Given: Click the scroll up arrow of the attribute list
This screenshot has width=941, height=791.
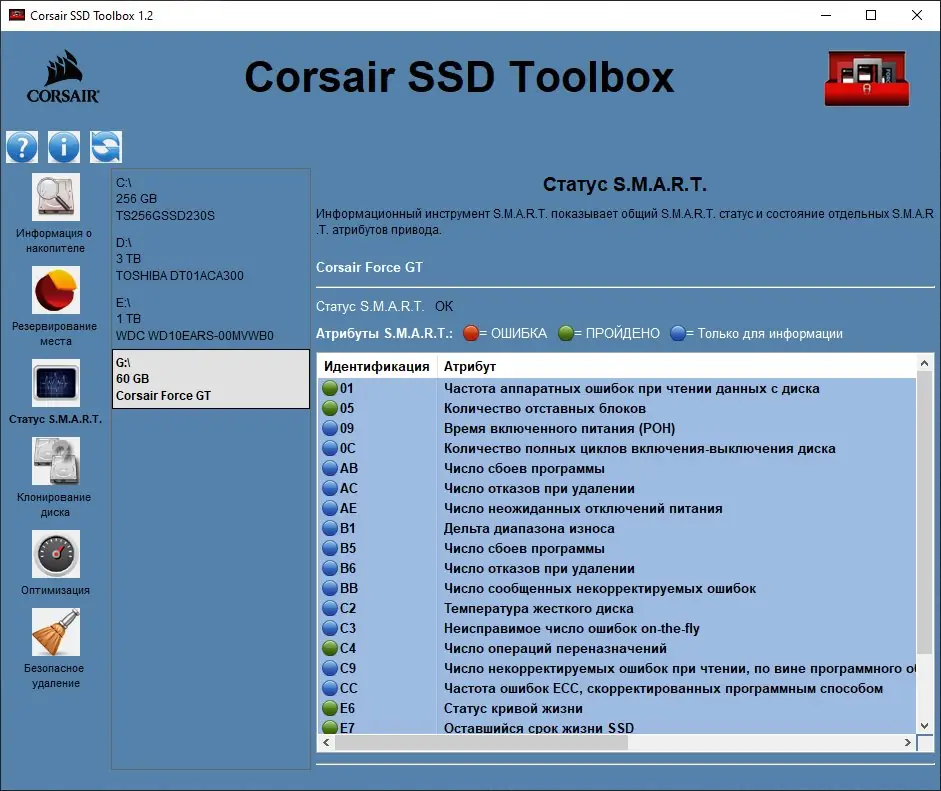Looking at the screenshot, I should pyautogui.click(x=924, y=363).
